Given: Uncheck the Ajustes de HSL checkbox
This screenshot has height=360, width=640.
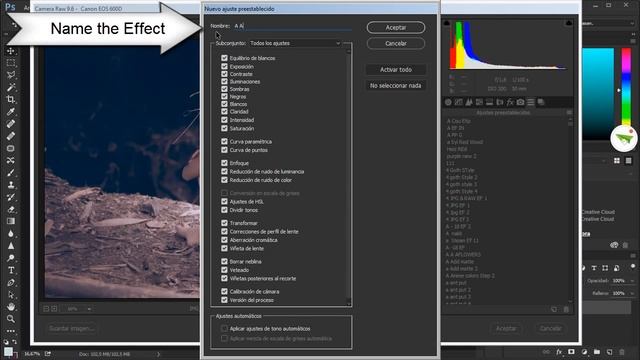Looking at the screenshot, I should (224, 201).
